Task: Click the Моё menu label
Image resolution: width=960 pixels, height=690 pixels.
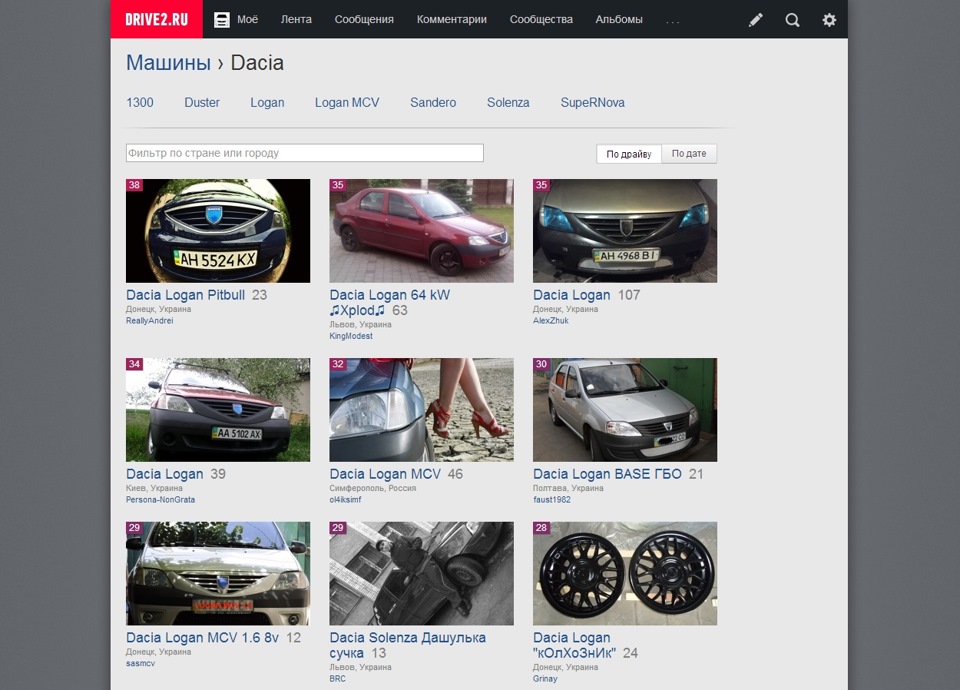Action: tap(247, 20)
